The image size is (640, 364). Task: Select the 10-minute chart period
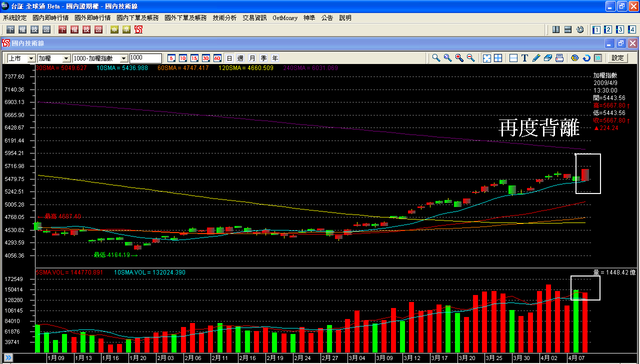coord(183,58)
